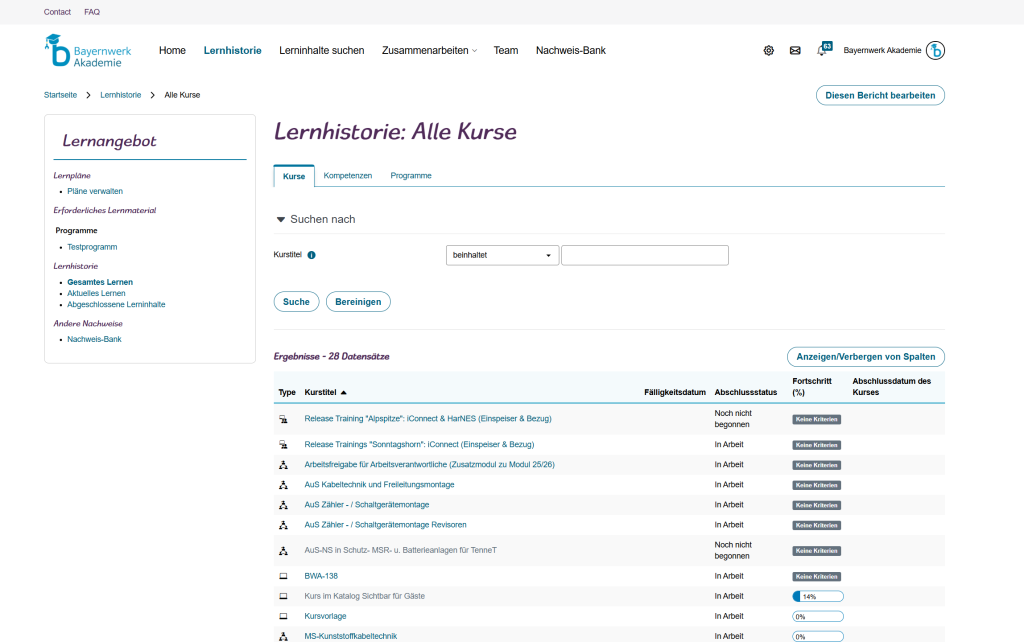The width and height of the screenshot is (1024, 642).
Task: Focus the Kurstitel search text field
Action: point(645,255)
